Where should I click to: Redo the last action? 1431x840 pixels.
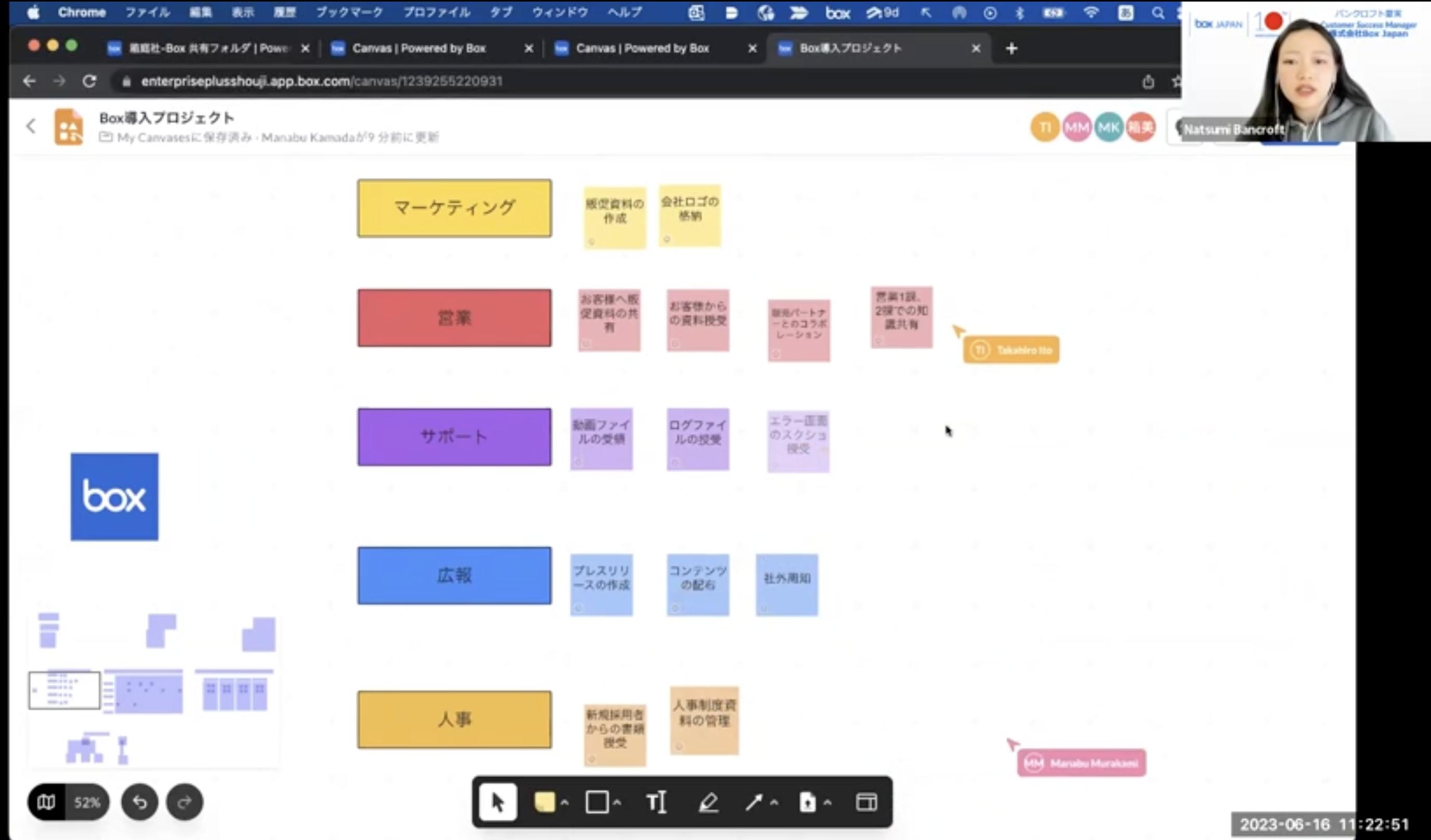pos(185,802)
